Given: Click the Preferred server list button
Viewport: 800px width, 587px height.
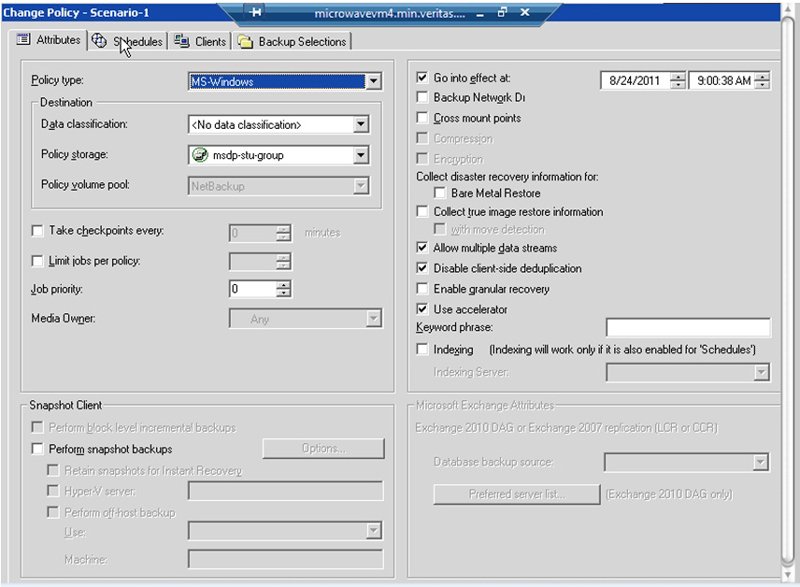Looking at the screenshot, I should [x=516, y=494].
